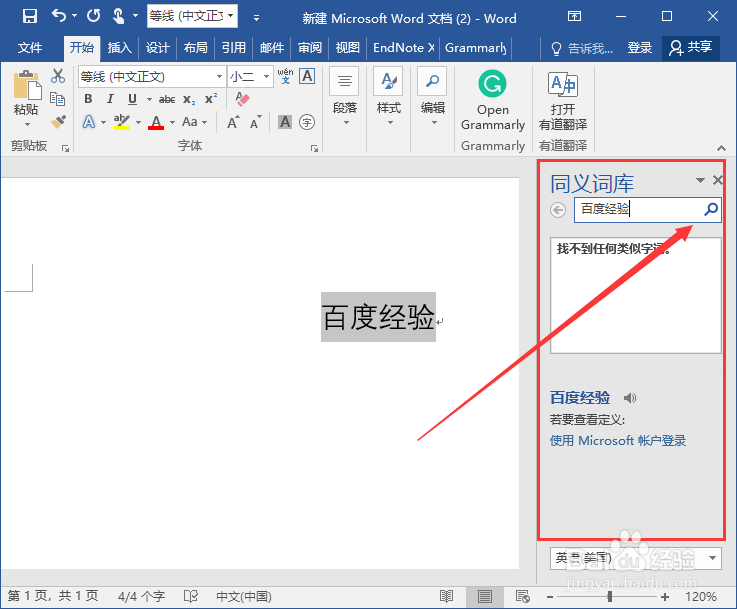Switch to the 设计 Design tab

(157, 47)
